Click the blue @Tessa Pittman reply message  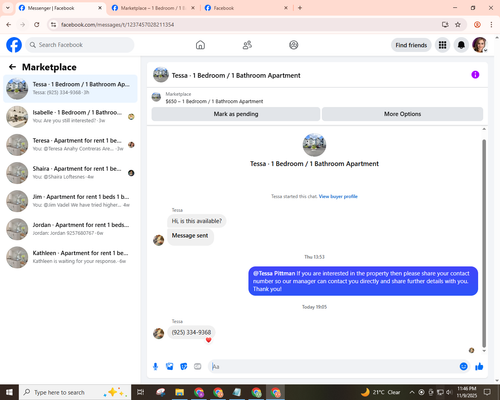[x=363, y=281]
